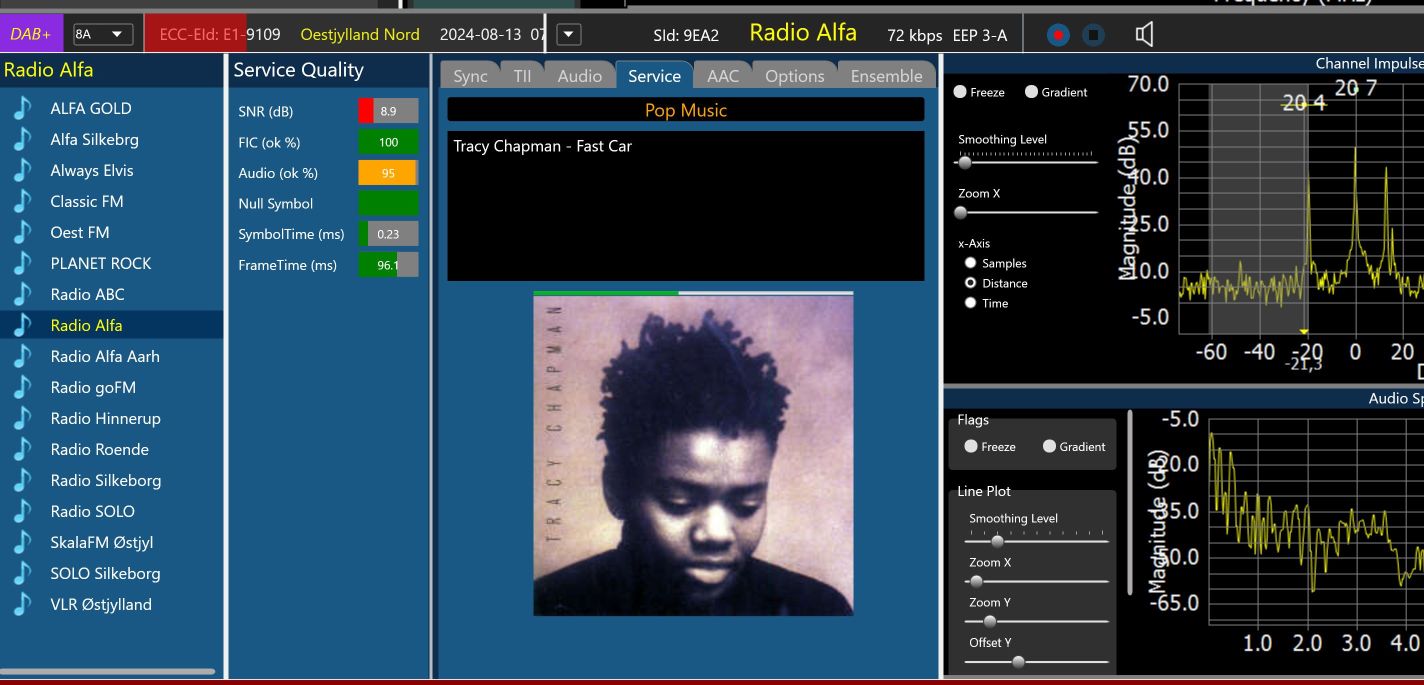
Task: Choose Time for the x-Axis
Action: point(970,303)
